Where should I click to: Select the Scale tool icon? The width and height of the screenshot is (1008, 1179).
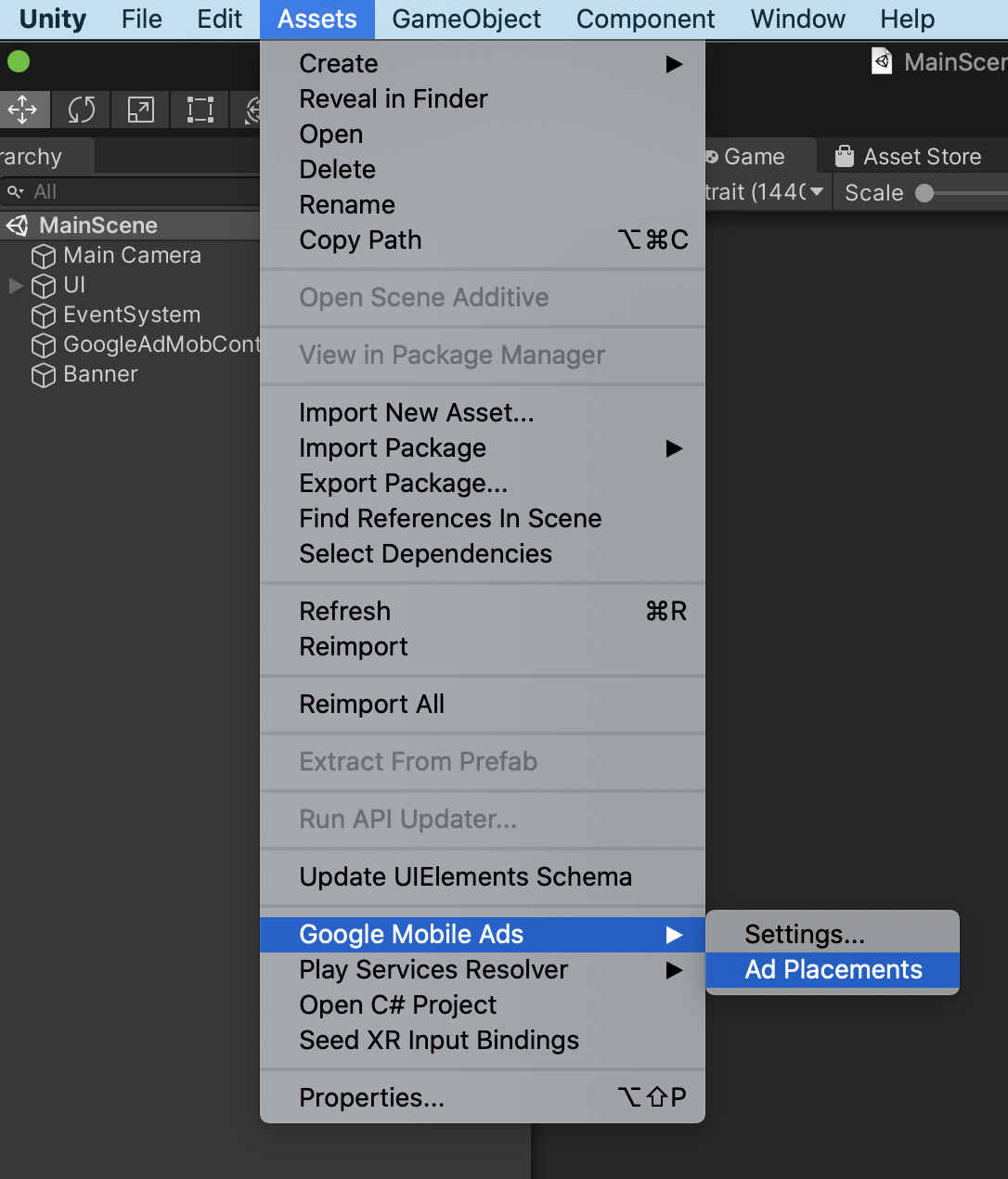140,110
